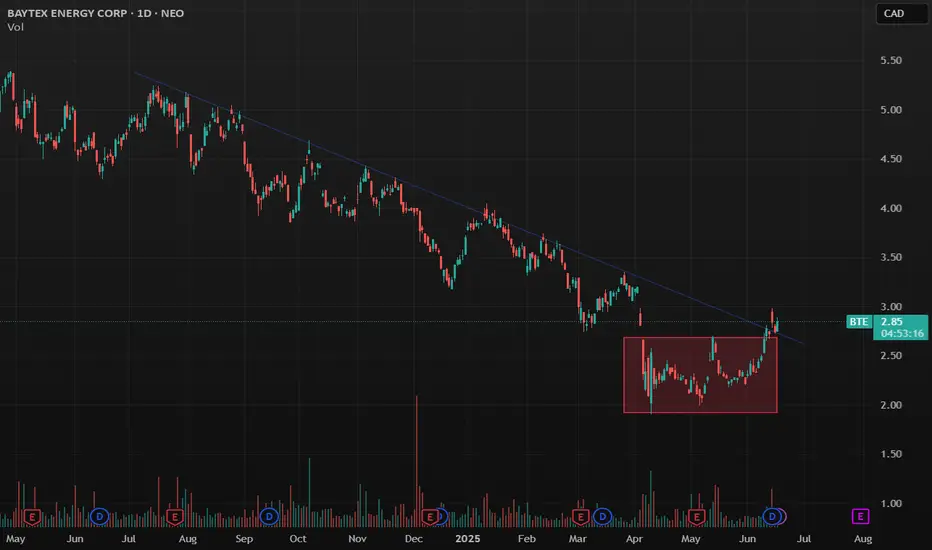Screen dimensions: 932x550
Task: Click the 5.50 price axis label
Action: [x=891, y=61]
